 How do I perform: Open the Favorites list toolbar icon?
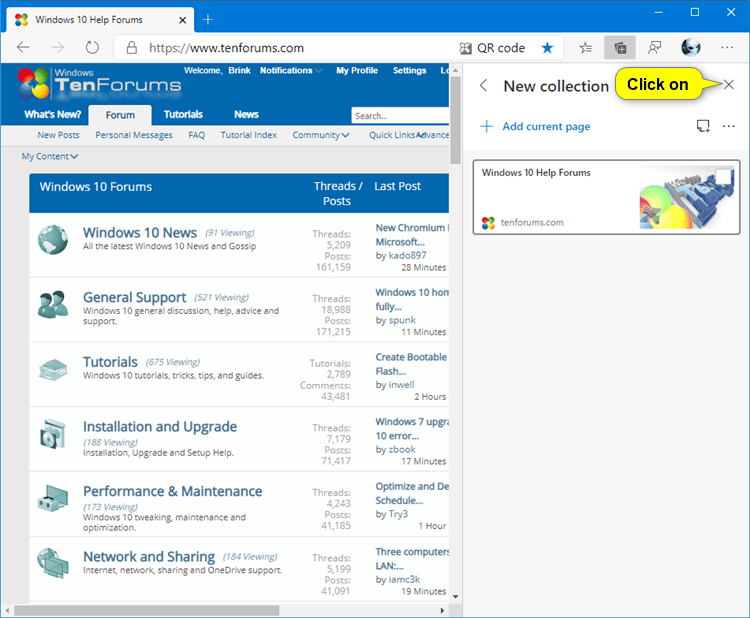(x=585, y=47)
